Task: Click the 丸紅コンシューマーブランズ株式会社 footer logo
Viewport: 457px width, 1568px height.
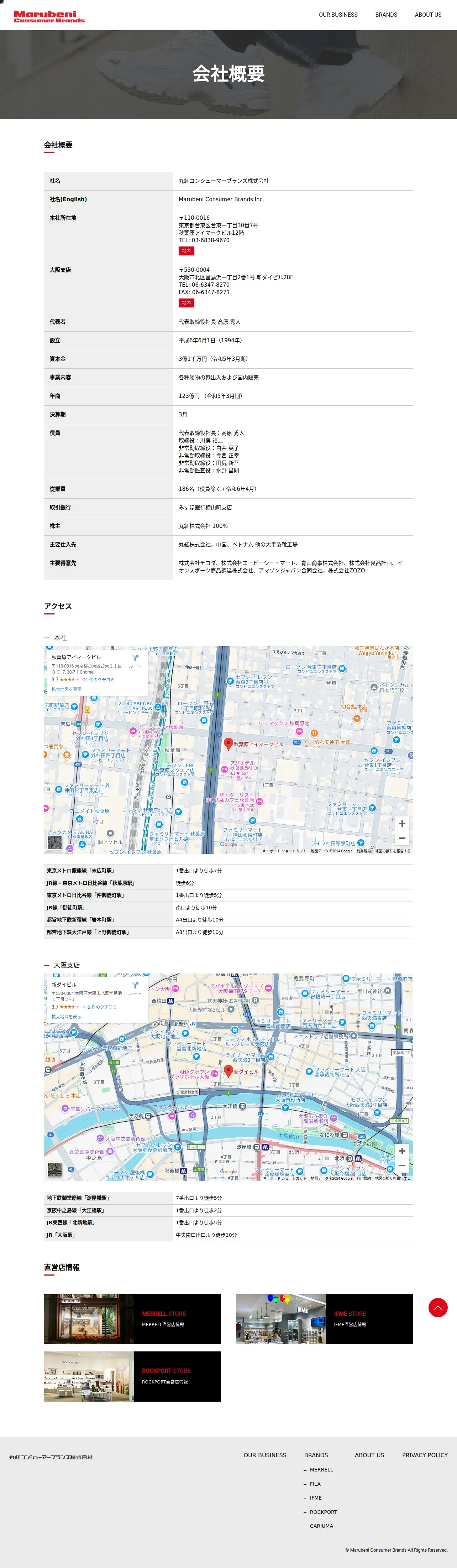Action: [51, 1457]
